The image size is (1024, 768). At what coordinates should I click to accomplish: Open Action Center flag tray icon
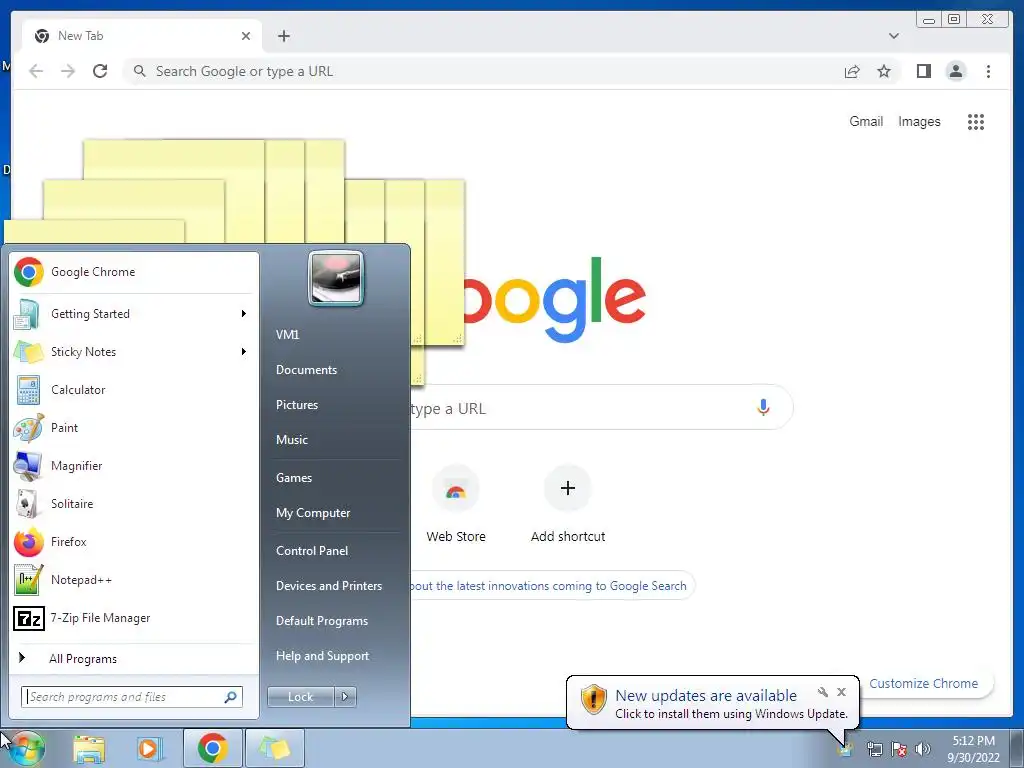click(x=899, y=749)
